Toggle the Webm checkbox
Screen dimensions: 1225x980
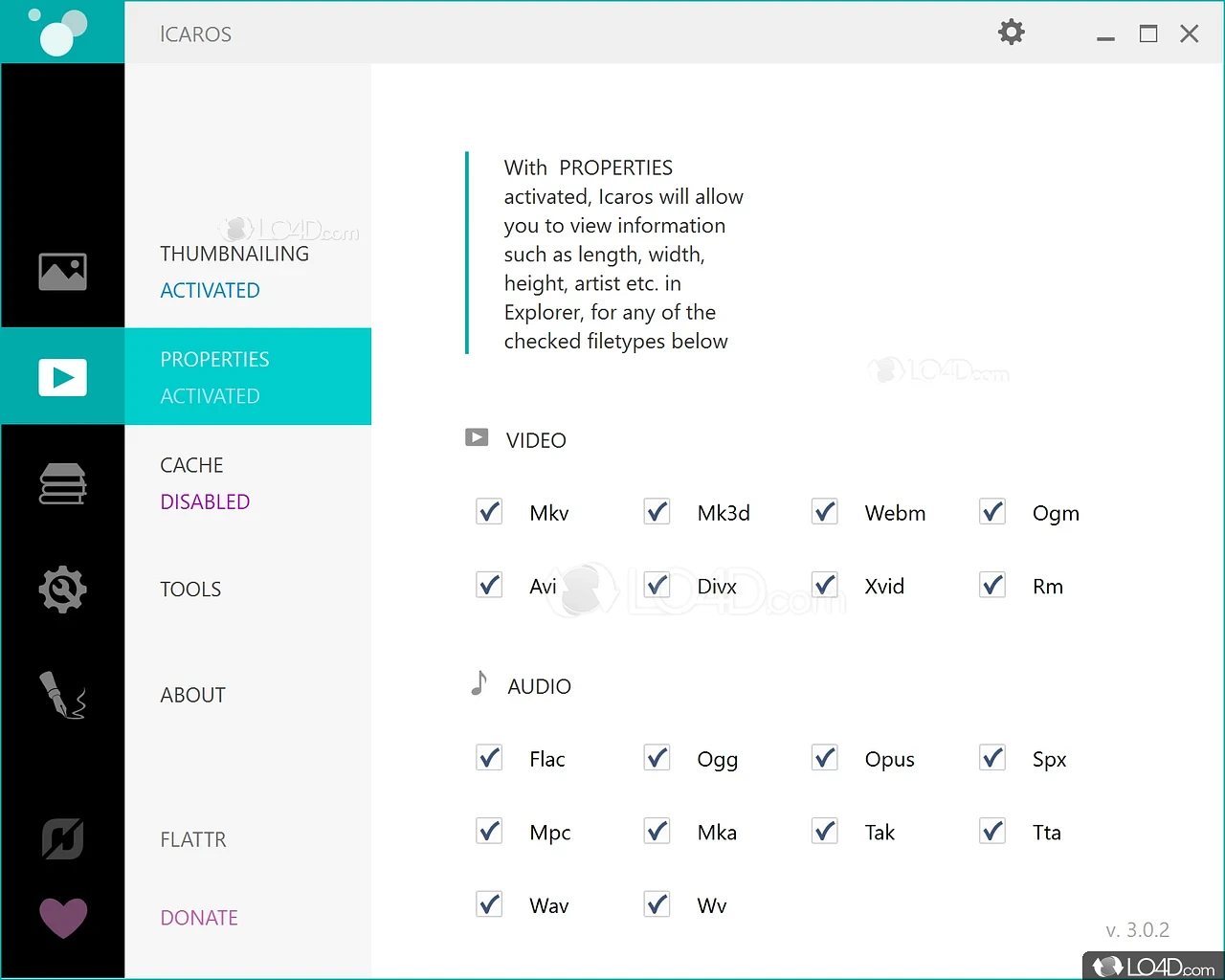coord(824,512)
